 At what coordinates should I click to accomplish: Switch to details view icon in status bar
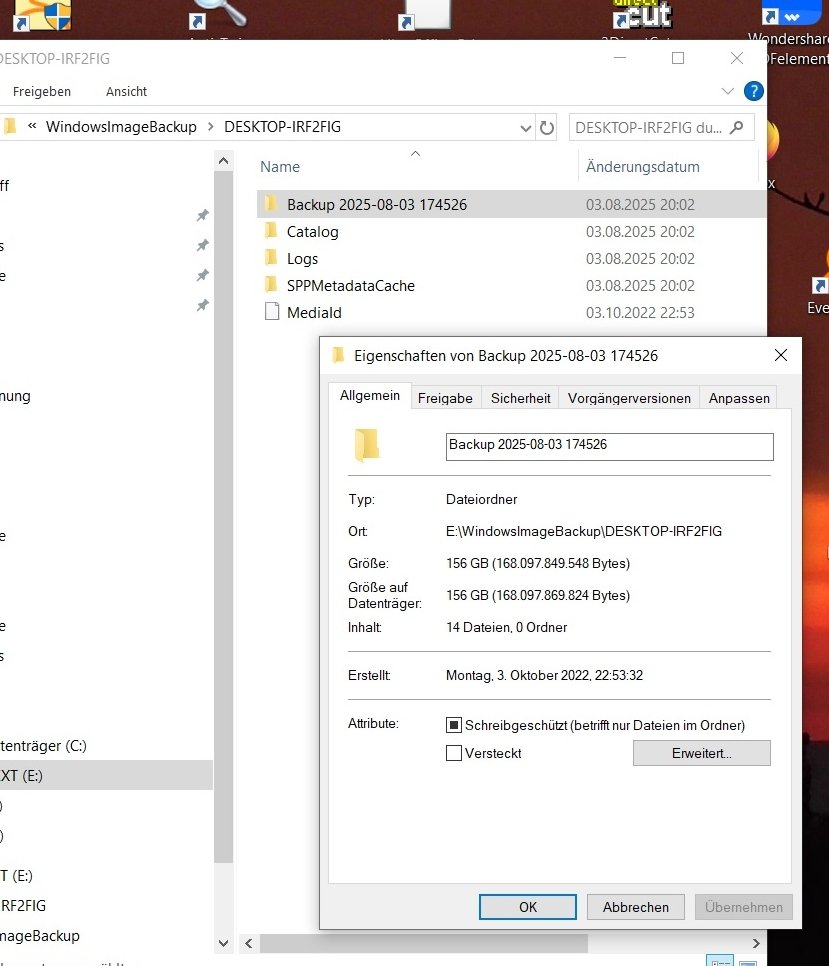point(719,961)
